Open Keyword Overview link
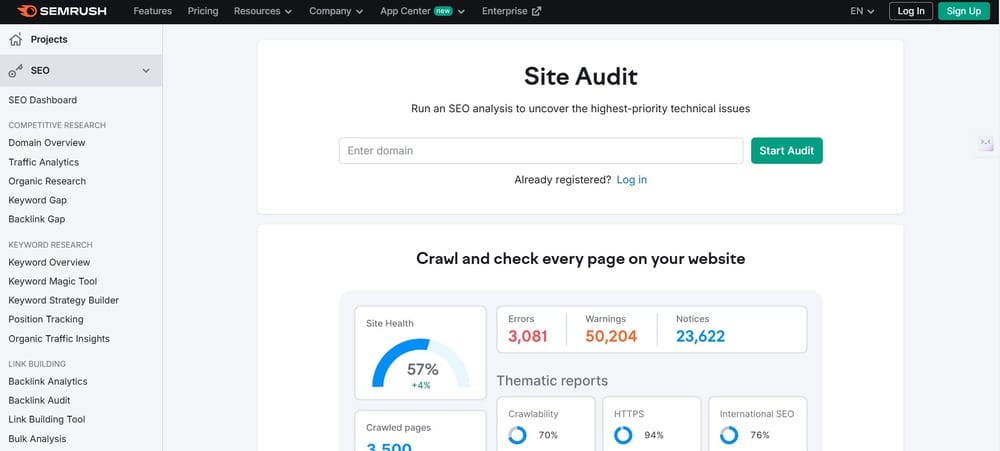 point(49,262)
